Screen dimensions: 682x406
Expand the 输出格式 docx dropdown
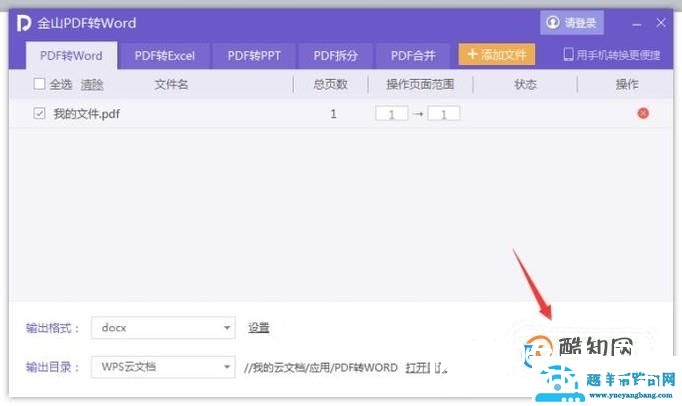pyautogui.click(x=163, y=328)
